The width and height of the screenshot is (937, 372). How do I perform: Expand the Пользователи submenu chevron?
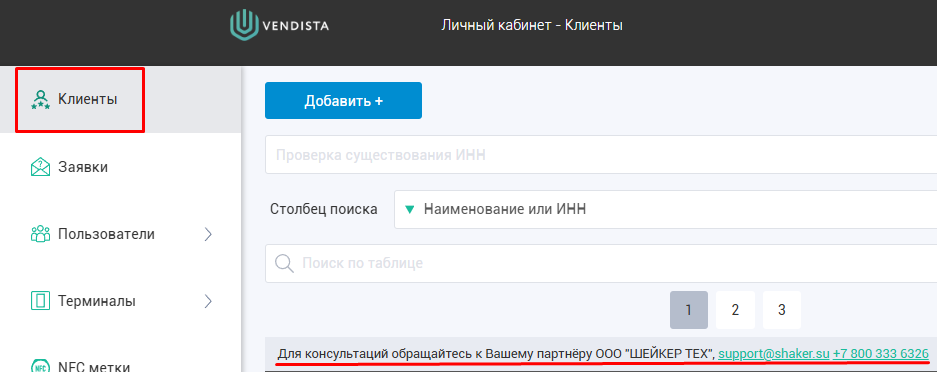[208, 234]
